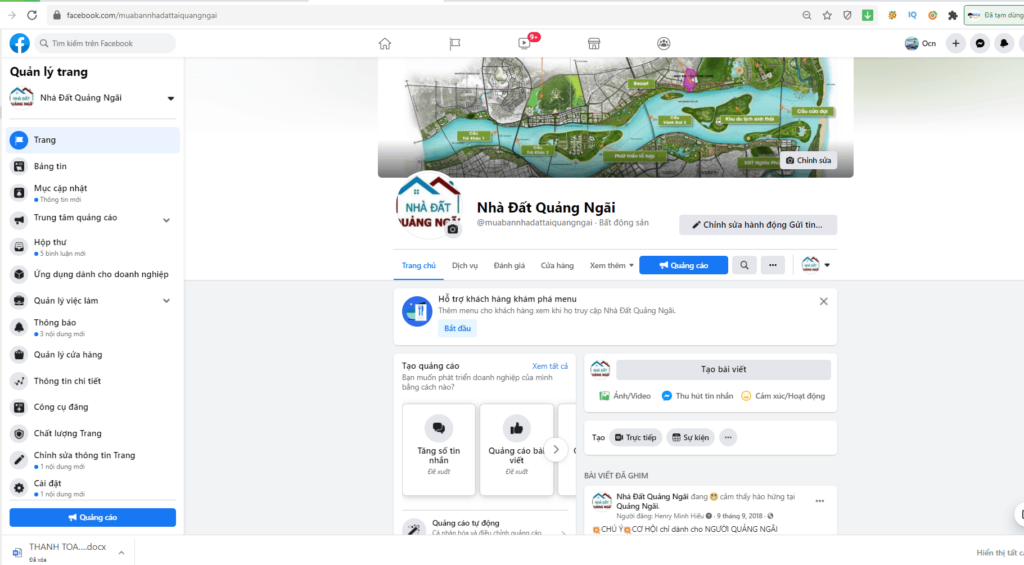Open Hộp thư in sidebar
This screenshot has width=1024, height=565.
point(93,247)
